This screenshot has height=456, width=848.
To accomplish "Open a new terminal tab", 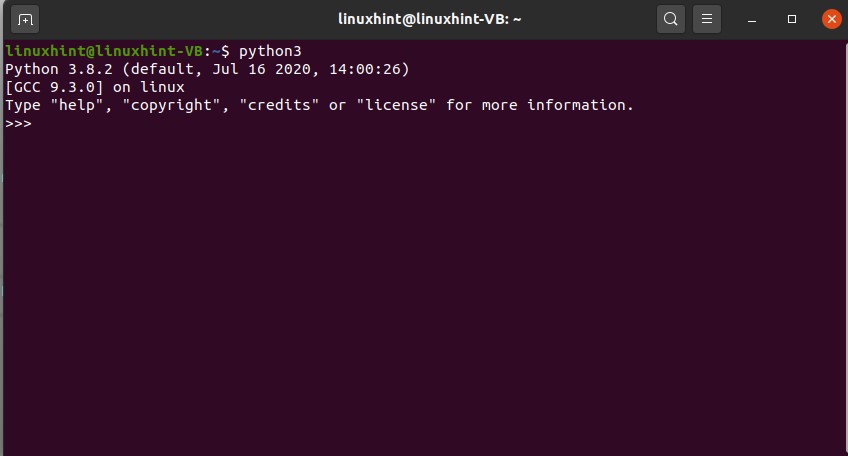I will tap(25, 19).
